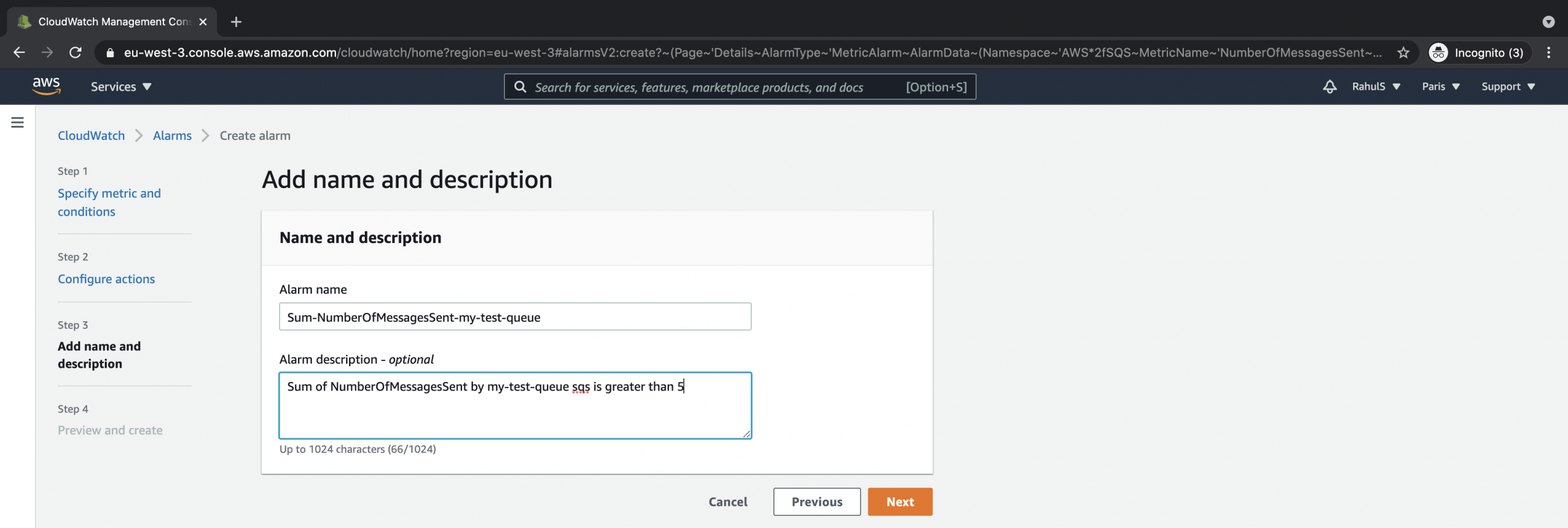
Task: Click the "Name and description" panel heading
Action: (x=361, y=238)
